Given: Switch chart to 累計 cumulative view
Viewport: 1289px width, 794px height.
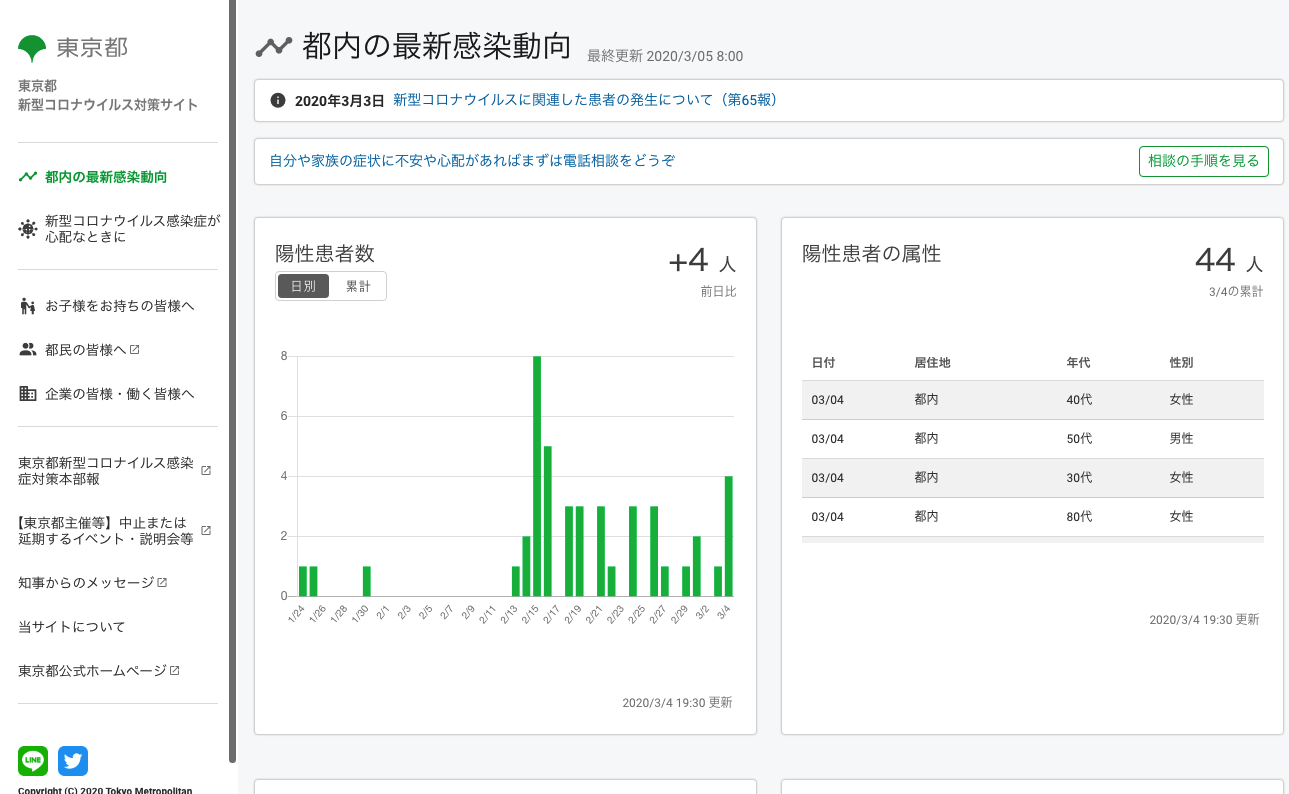Looking at the screenshot, I should coord(358,286).
